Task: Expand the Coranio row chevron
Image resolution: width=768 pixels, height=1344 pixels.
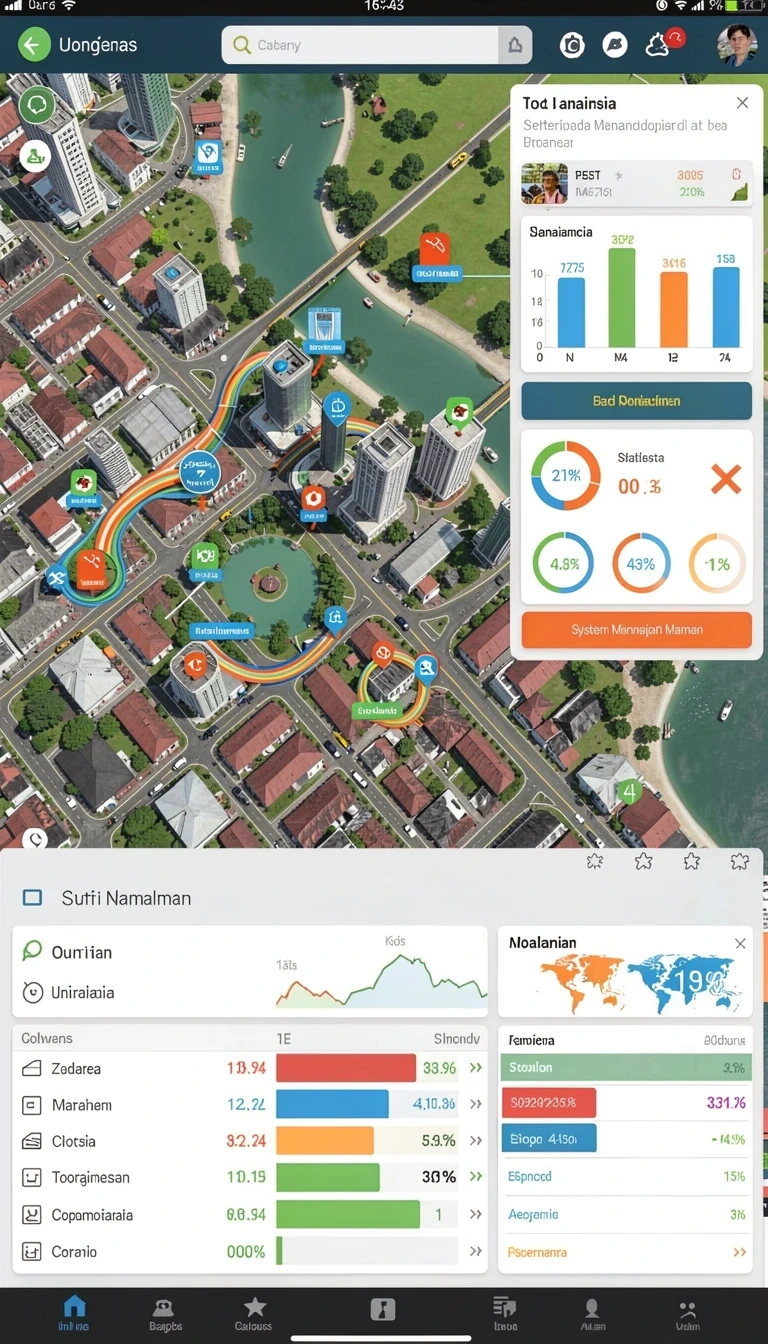Action: pos(477,1251)
